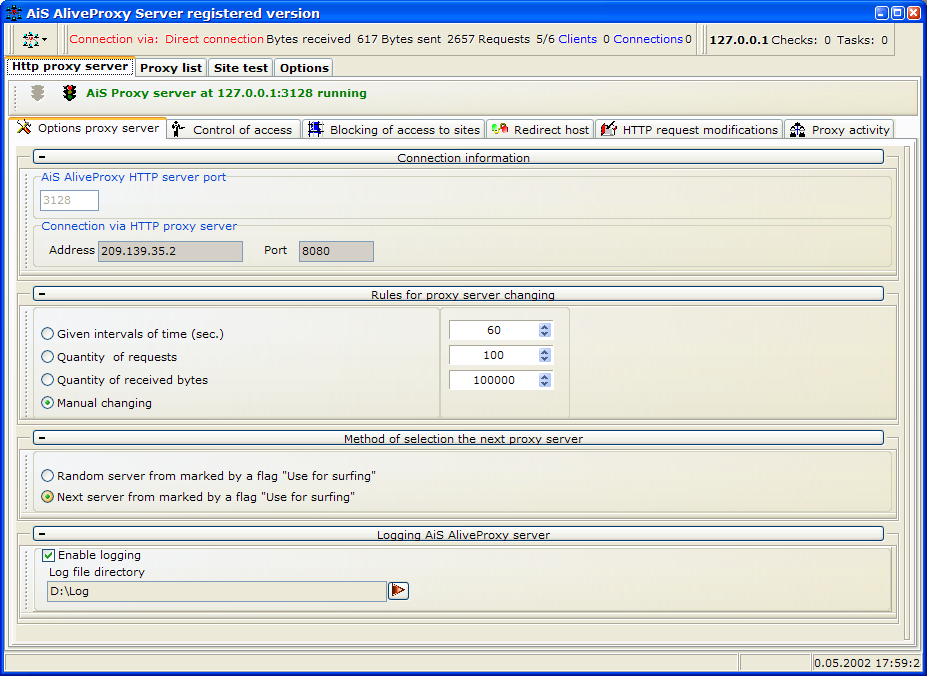Click the application icon in the title bar
Screen dimensions: 927x676
pos(13,13)
